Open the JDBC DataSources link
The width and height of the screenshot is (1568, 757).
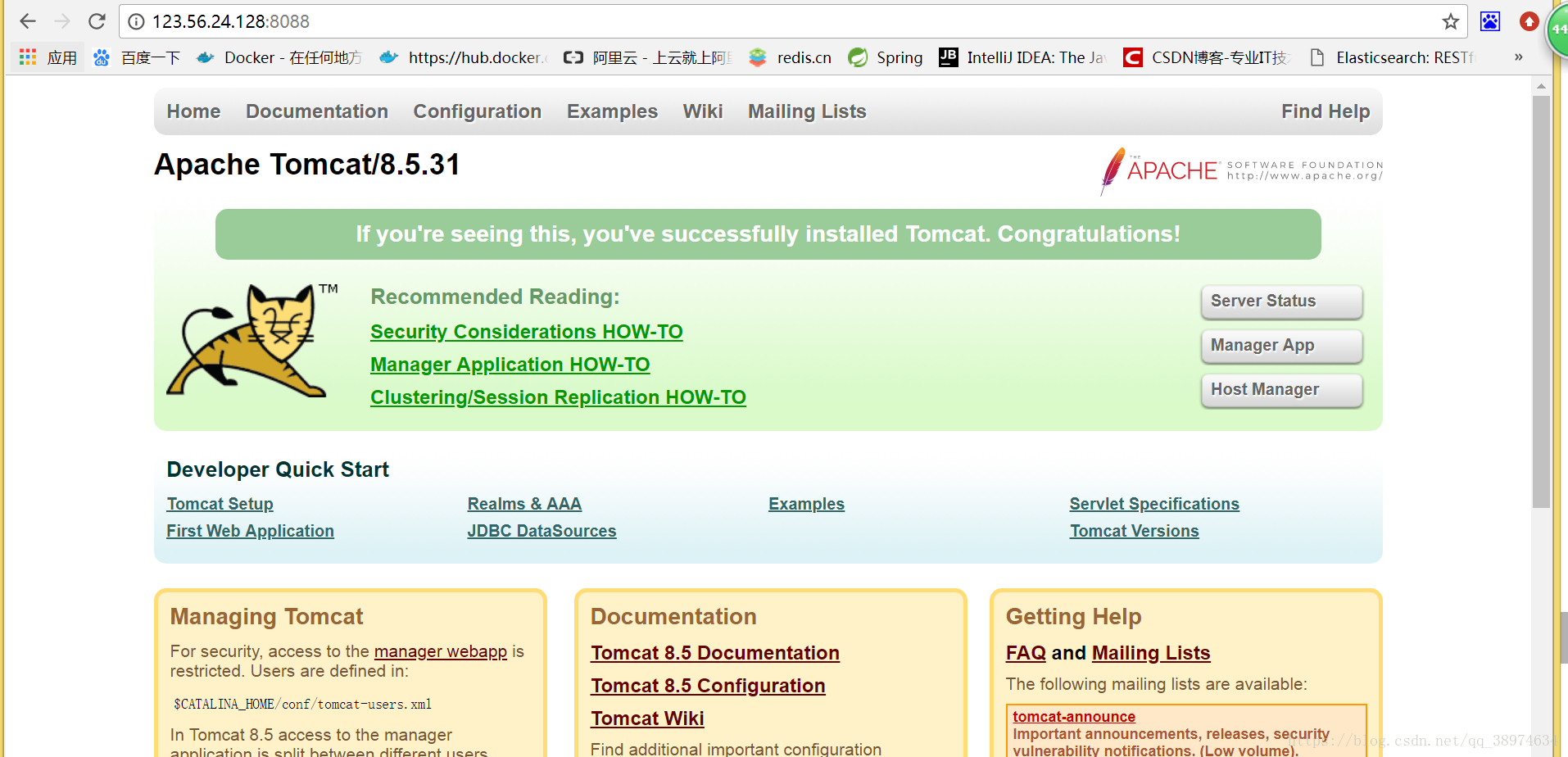point(542,531)
